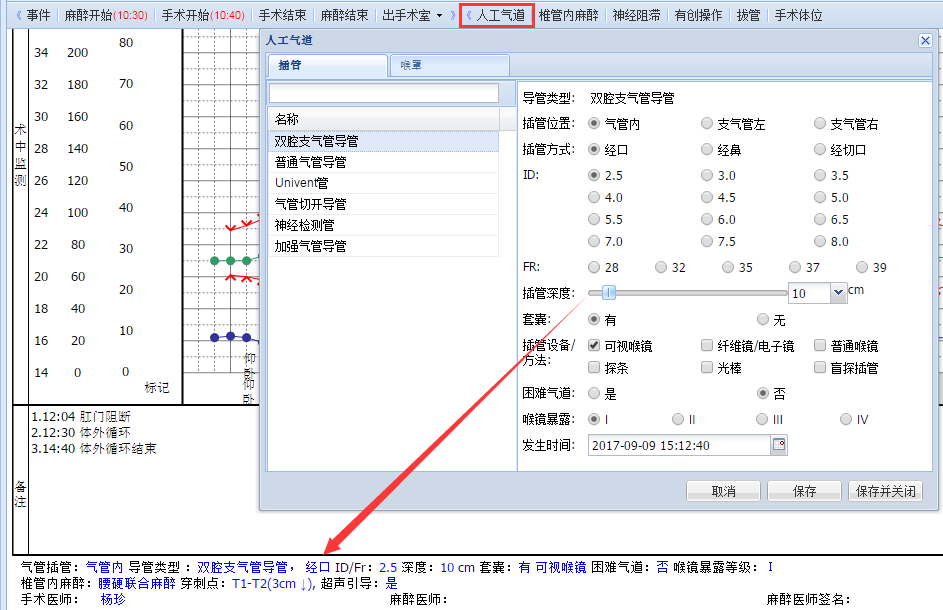This screenshot has width=943, height=610.
Task: Switch to the 喉罩 tab
Action: [x=410, y=65]
